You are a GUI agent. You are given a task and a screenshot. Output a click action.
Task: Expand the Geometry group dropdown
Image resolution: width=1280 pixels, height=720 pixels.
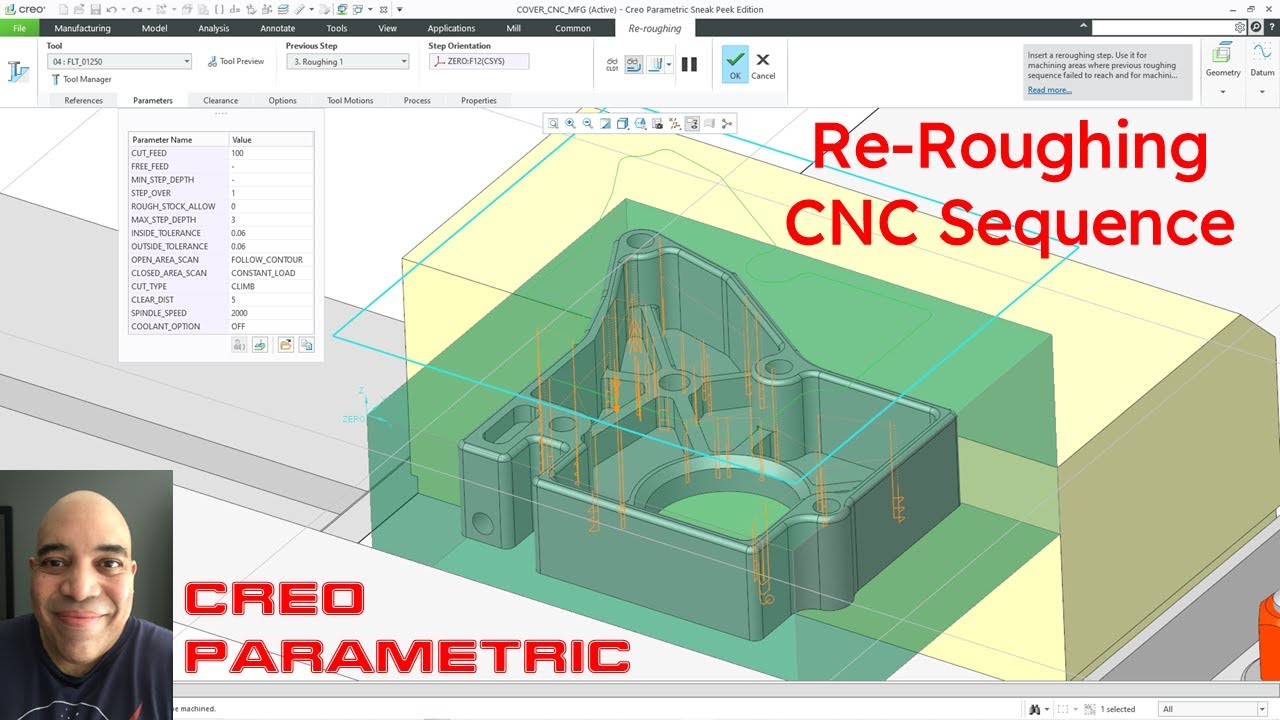pyautogui.click(x=1222, y=92)
